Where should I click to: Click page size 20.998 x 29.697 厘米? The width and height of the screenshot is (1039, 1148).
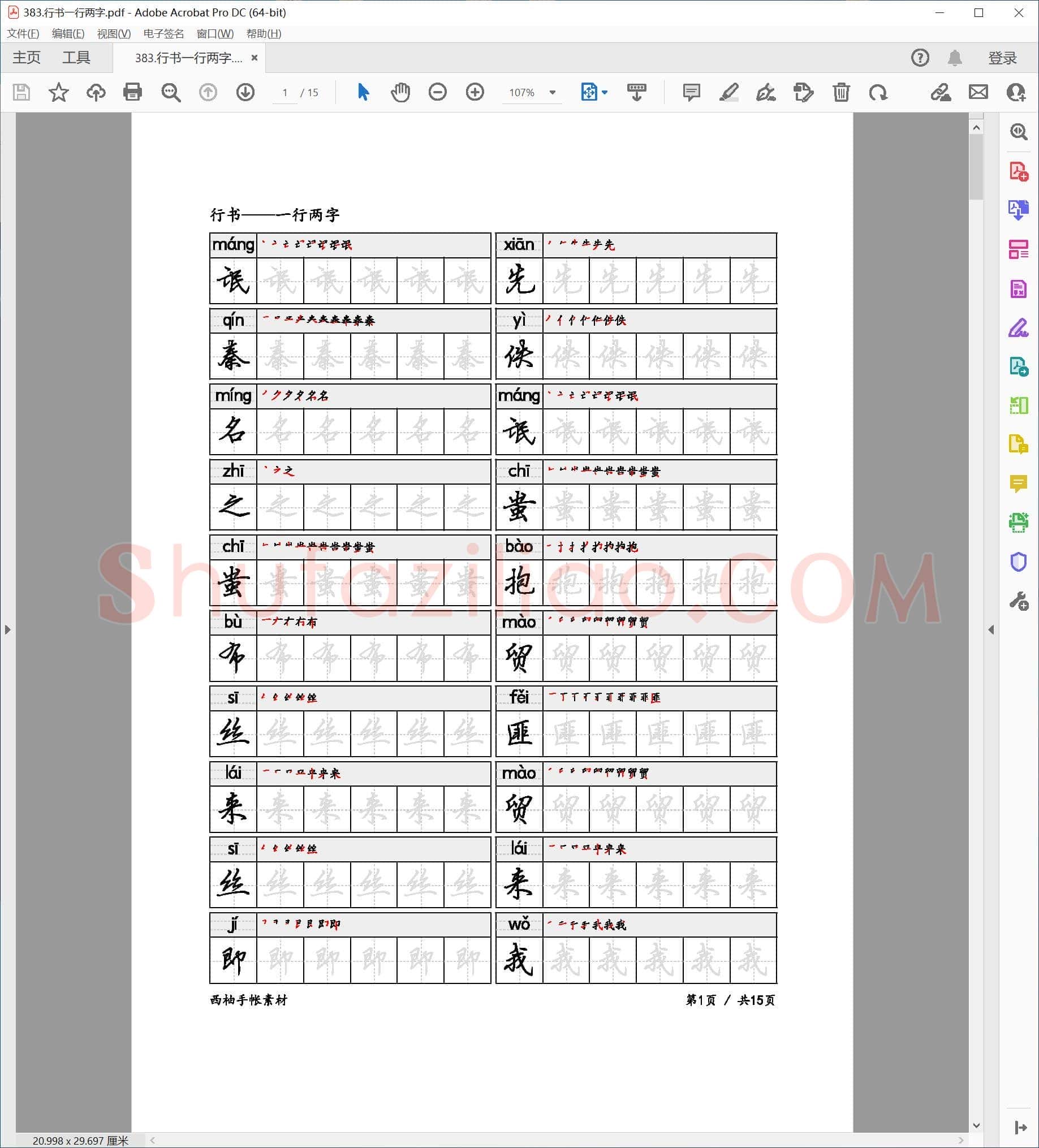[80, 1141]
